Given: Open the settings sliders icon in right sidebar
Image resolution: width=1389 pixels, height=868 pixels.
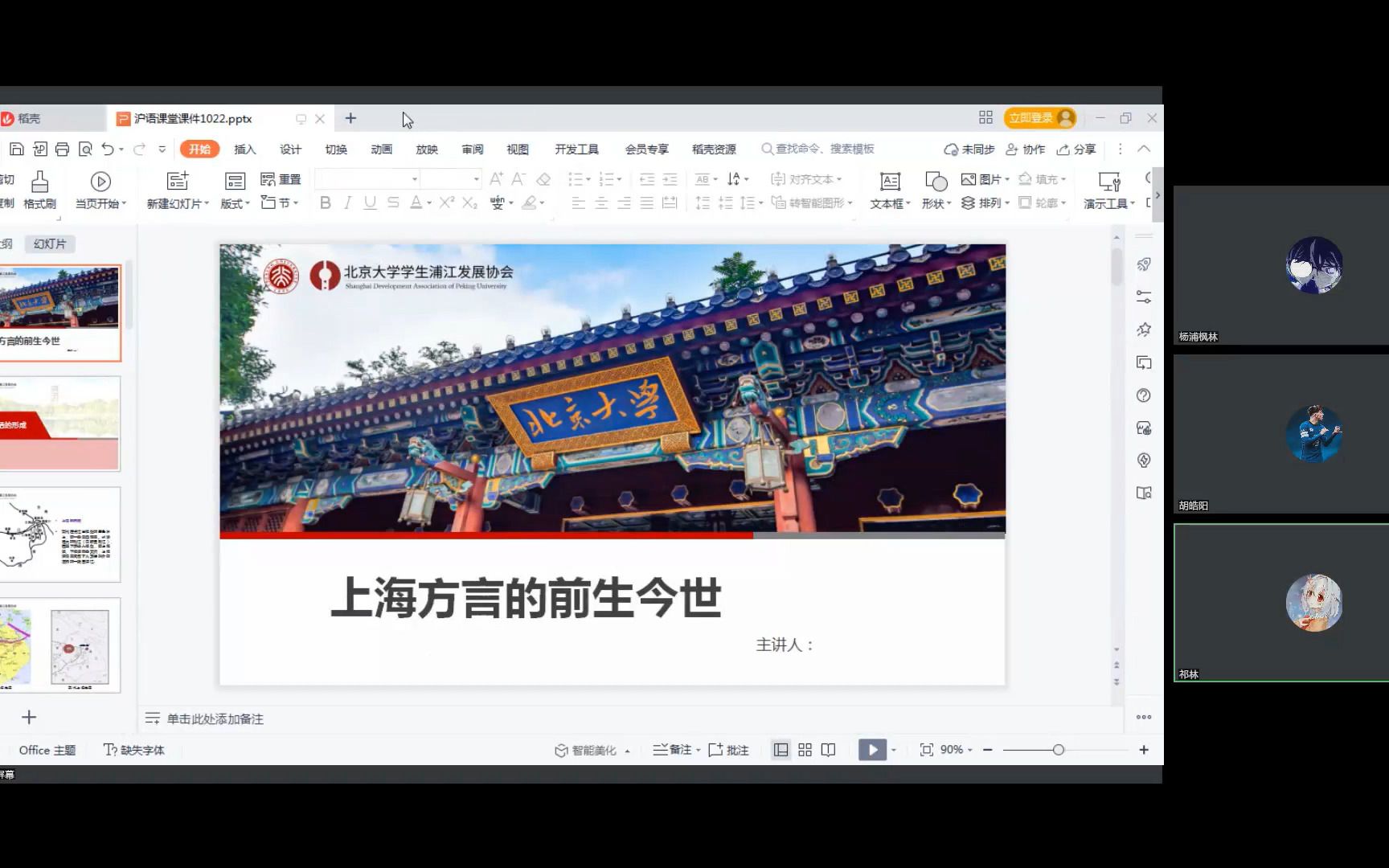Looking at the screenshot, I should (x=1144, y=297).
